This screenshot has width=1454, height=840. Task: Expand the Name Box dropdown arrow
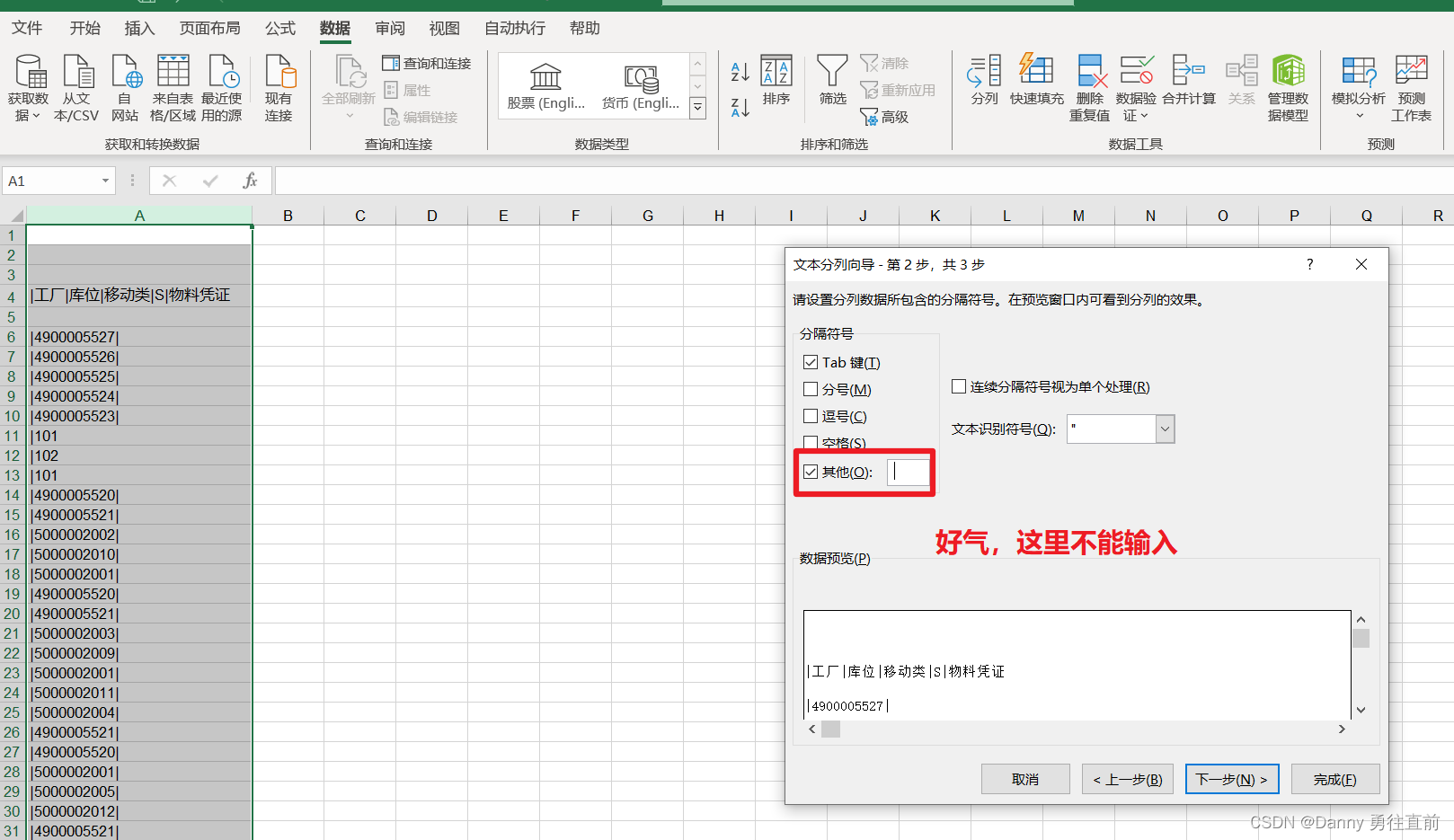(x=105, y=181)
